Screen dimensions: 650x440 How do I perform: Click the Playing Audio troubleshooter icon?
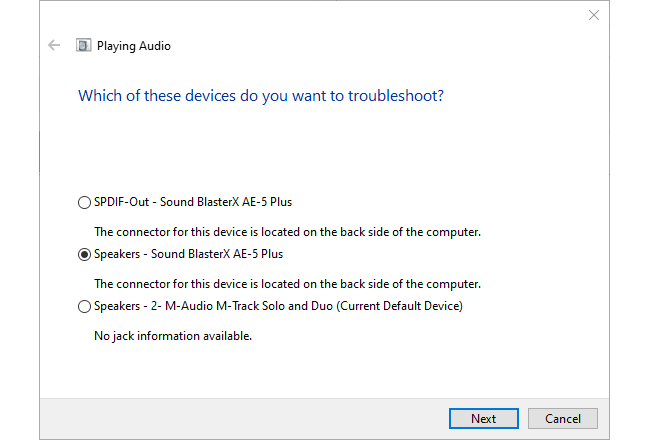click(x=83, y=45)
